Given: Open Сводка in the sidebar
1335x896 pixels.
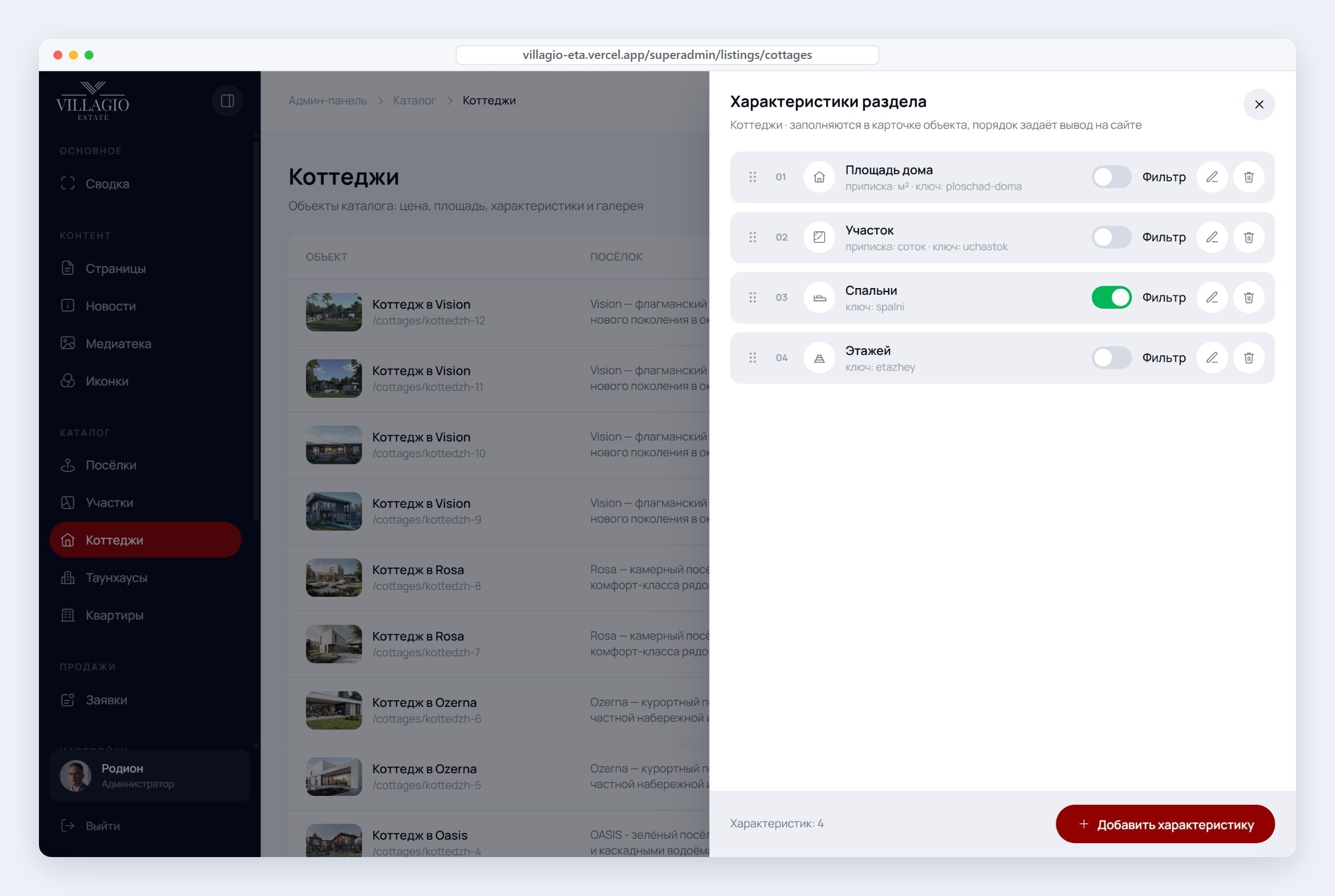Looking at the screenshot, I should point(145,184).
